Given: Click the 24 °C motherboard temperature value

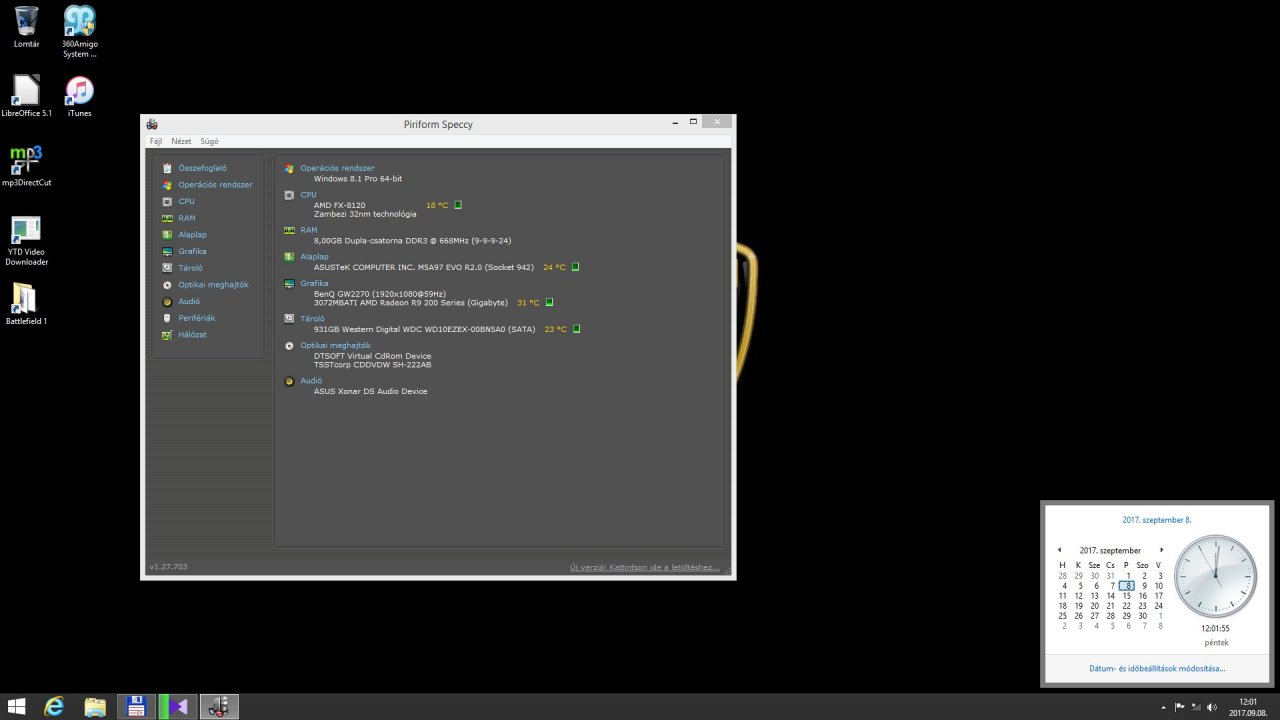Looking at the screenshot, I should 554,267.
